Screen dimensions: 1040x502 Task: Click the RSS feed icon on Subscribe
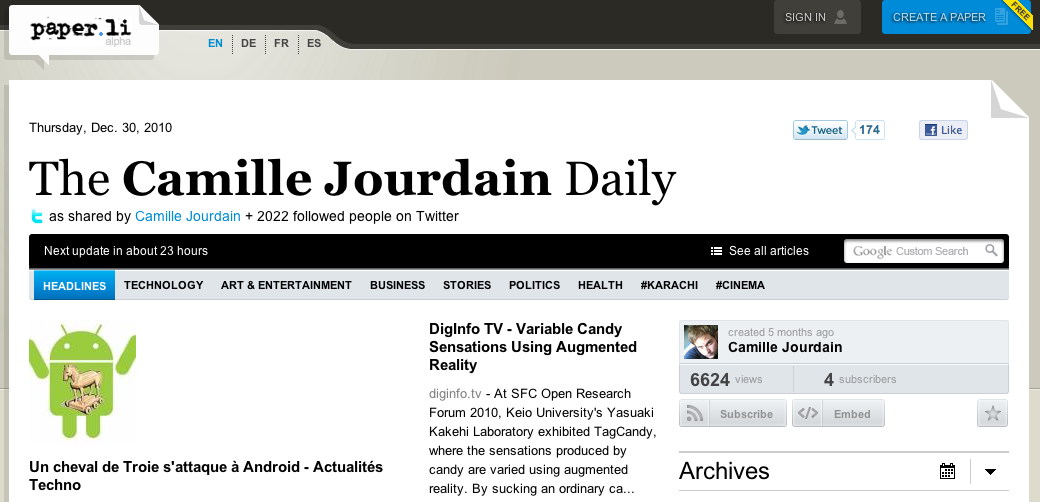[694, 413]
